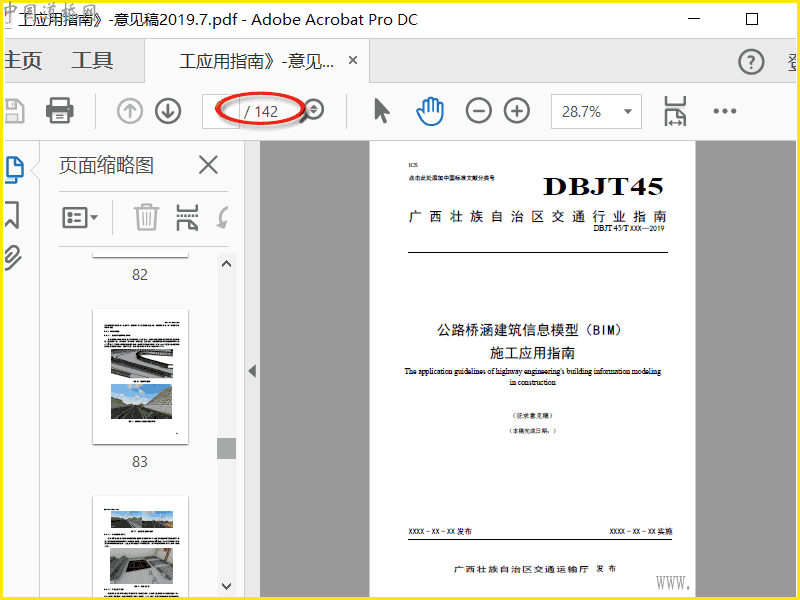Click the thumbnail scrollbar handle
The image size is (800, 600).
click(227, 448)
